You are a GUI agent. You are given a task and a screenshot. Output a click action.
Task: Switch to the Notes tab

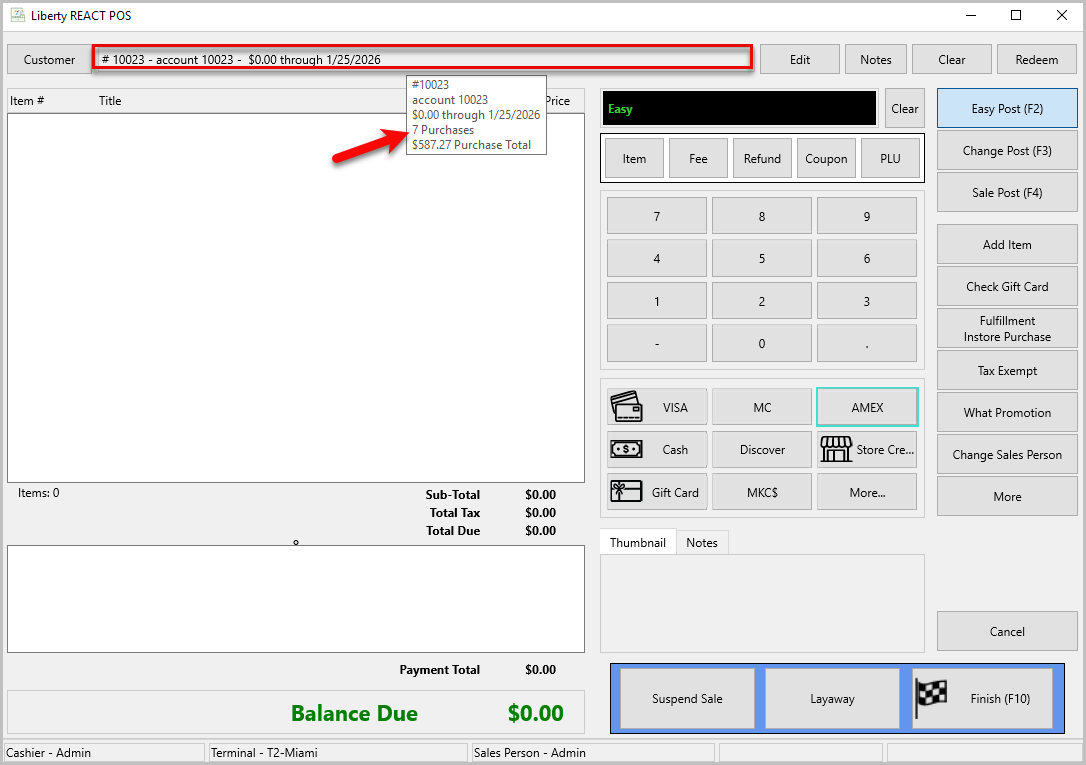coord(702,543)
